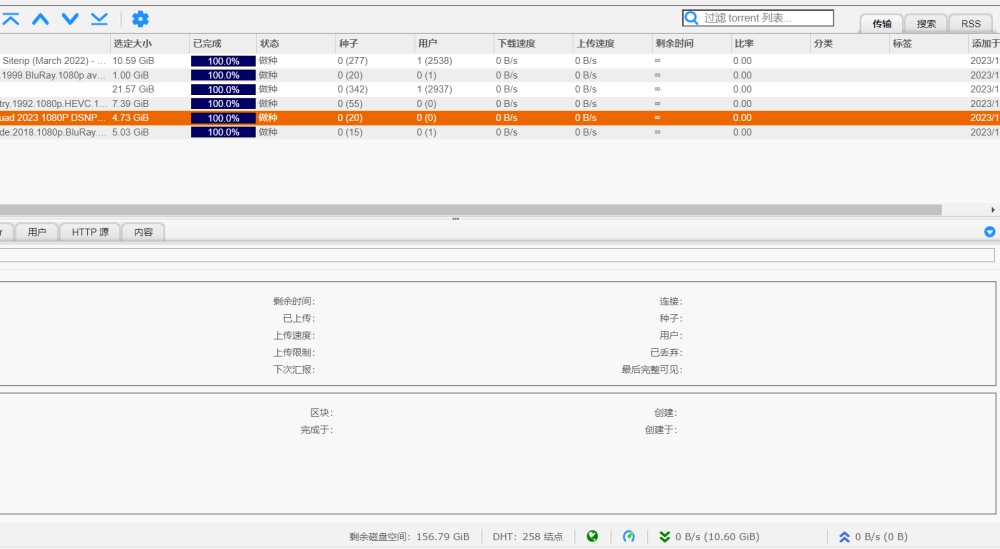Viewport: 1000px width, 549px height.
Task: Click the 下次汇报 label
Action: click(x=294, y=370)
